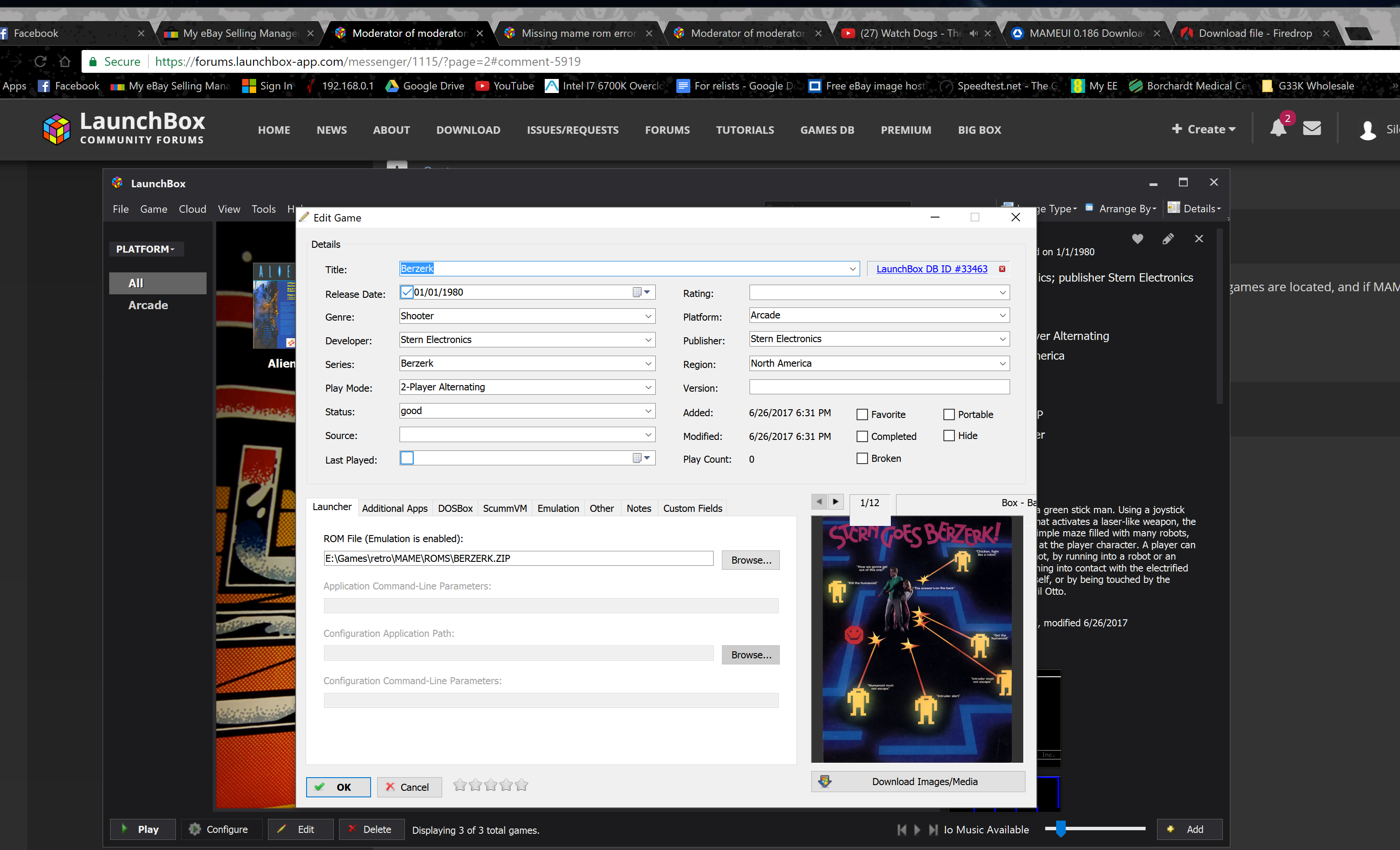Viewport: 1400px width, 850px height.
Task: Expand the Play Mode dropdown
Action: 648,387
